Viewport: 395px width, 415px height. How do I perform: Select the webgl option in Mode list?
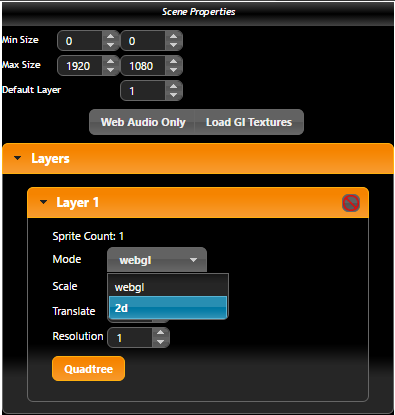point(168,287)
